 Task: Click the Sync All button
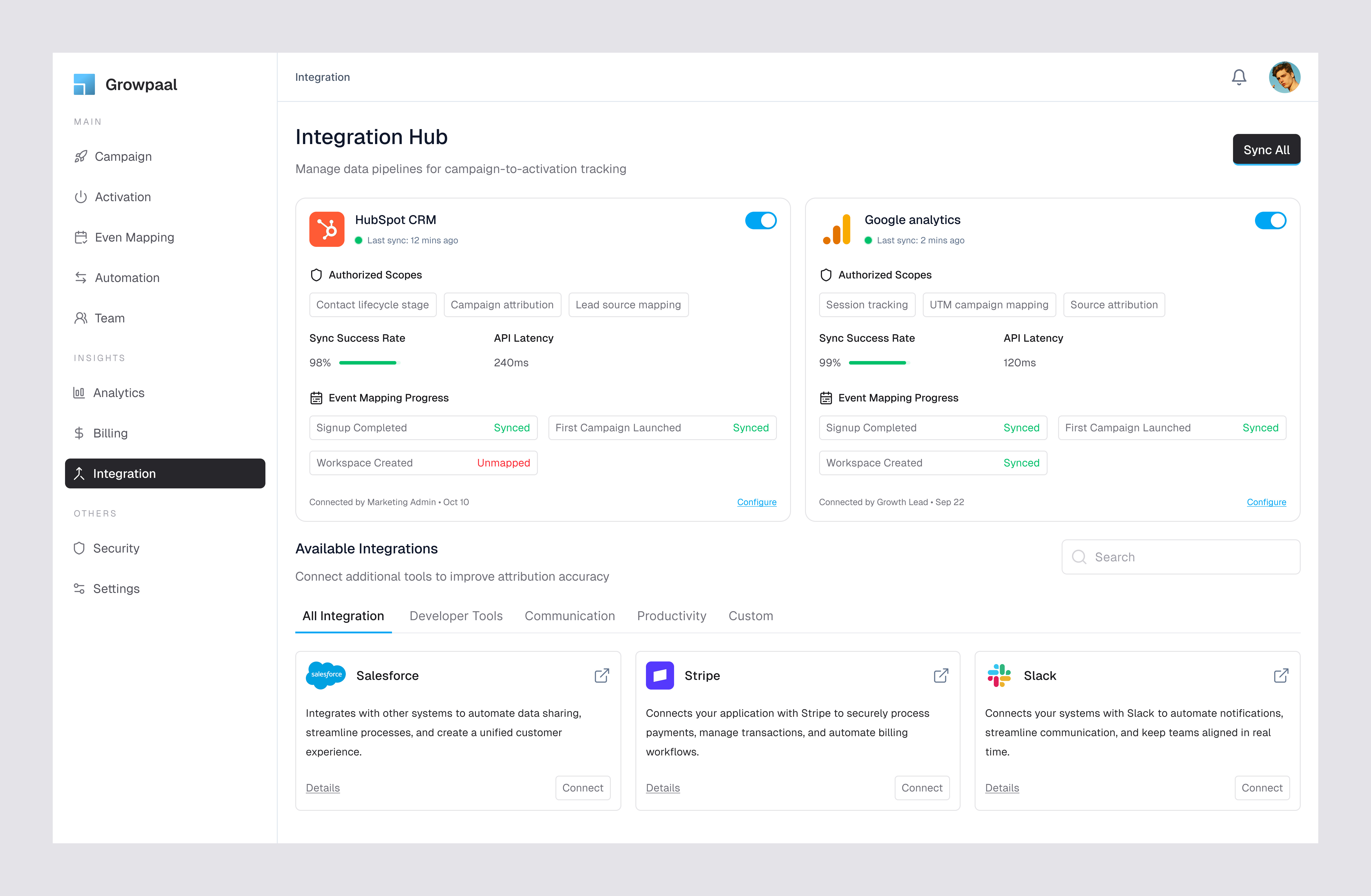click(1266, 150)
